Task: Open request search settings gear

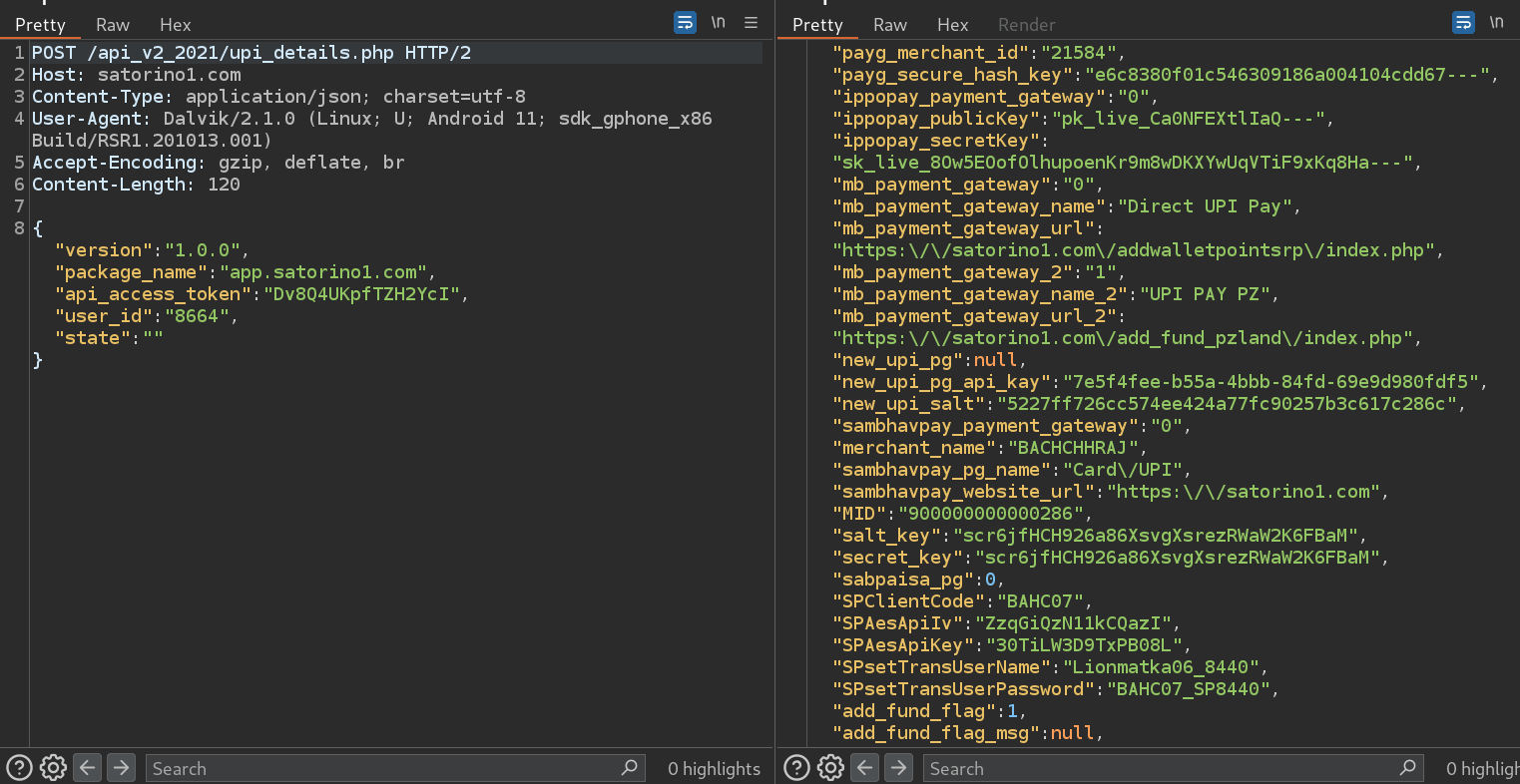Action: (53, 768)
